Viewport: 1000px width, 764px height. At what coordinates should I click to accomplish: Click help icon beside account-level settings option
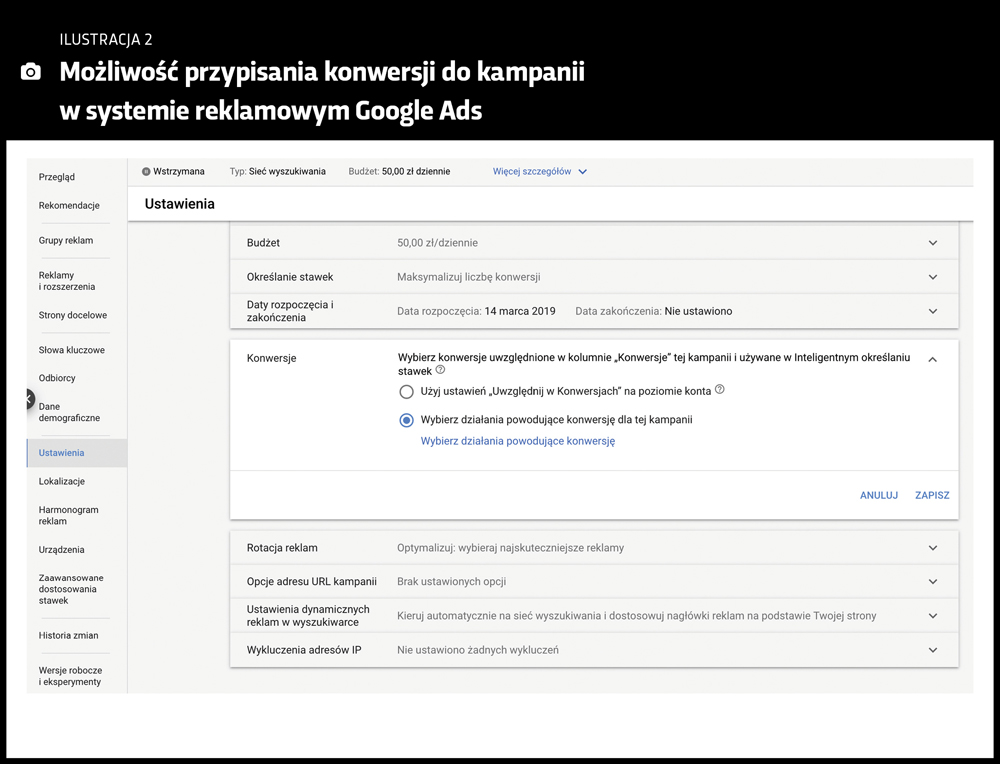[x=718, y=392]
